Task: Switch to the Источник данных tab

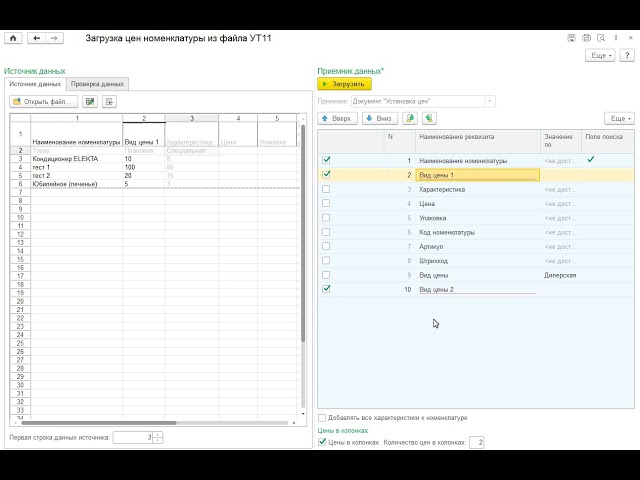Action: click(x=35, y=84)
